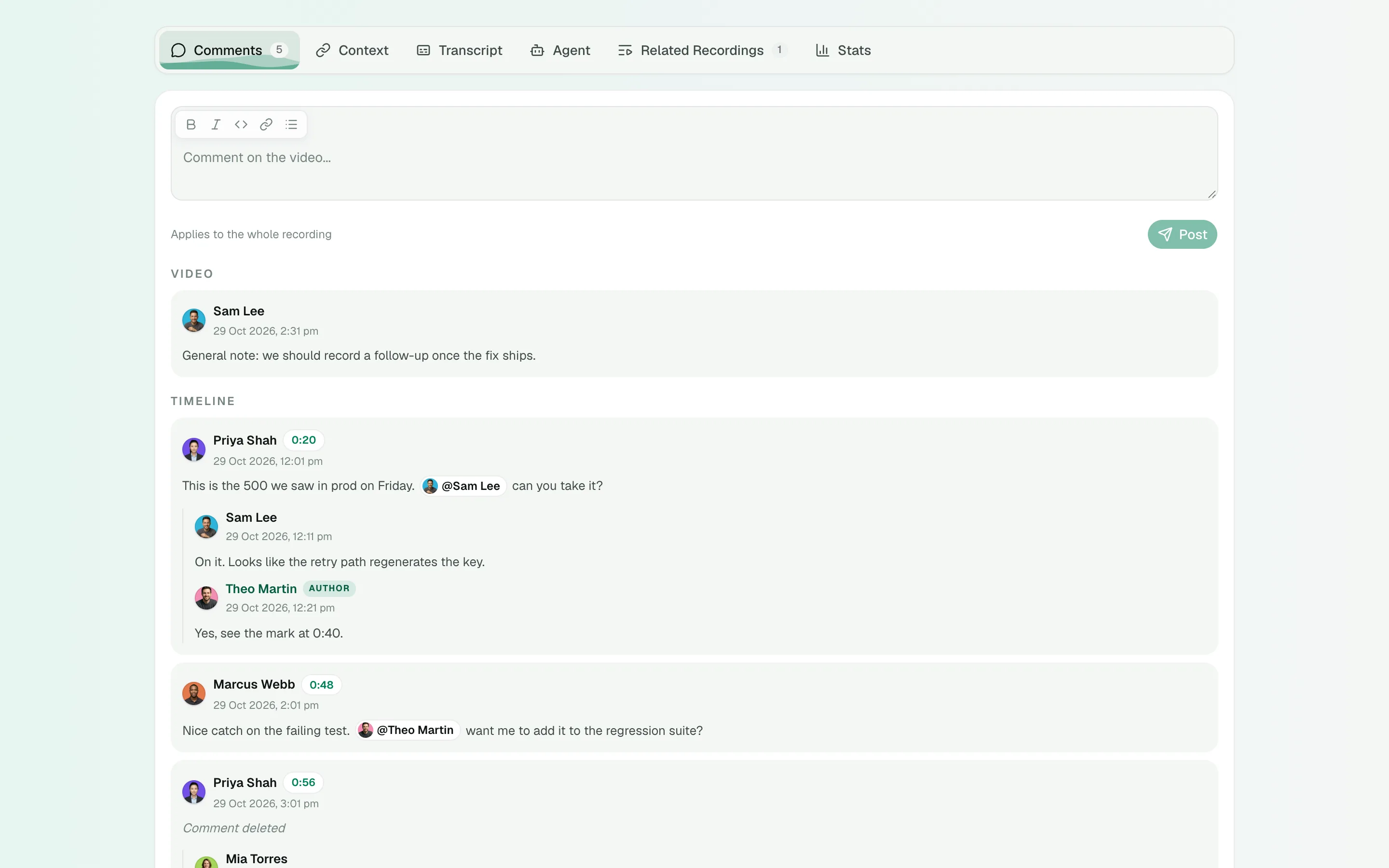Click the AUTHOR badge next to Theo Martin
Screen dimensions: 1389x868
(329, 588)
